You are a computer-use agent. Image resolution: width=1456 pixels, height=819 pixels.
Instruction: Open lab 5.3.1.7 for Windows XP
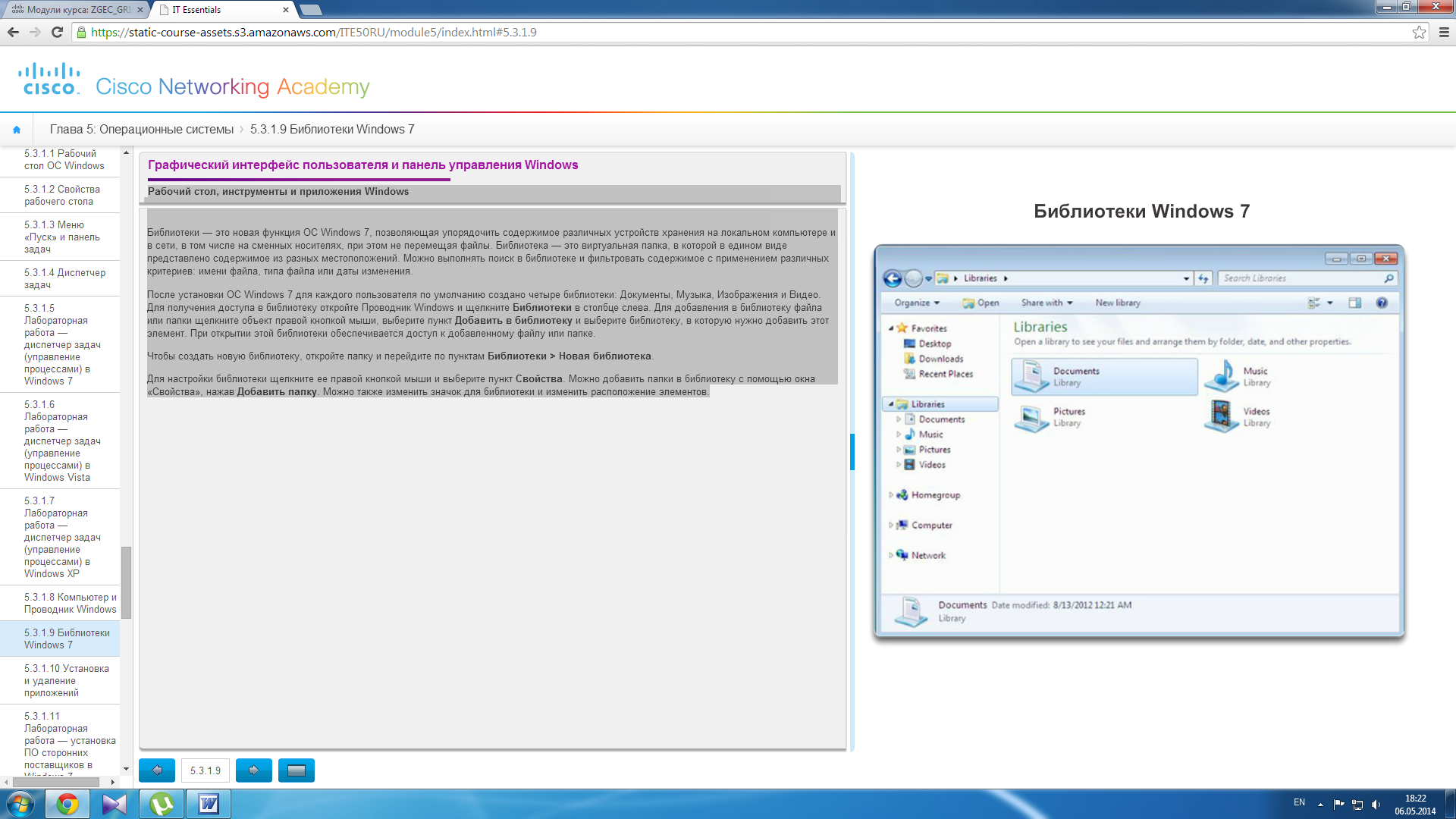click(x=61, y=537)
